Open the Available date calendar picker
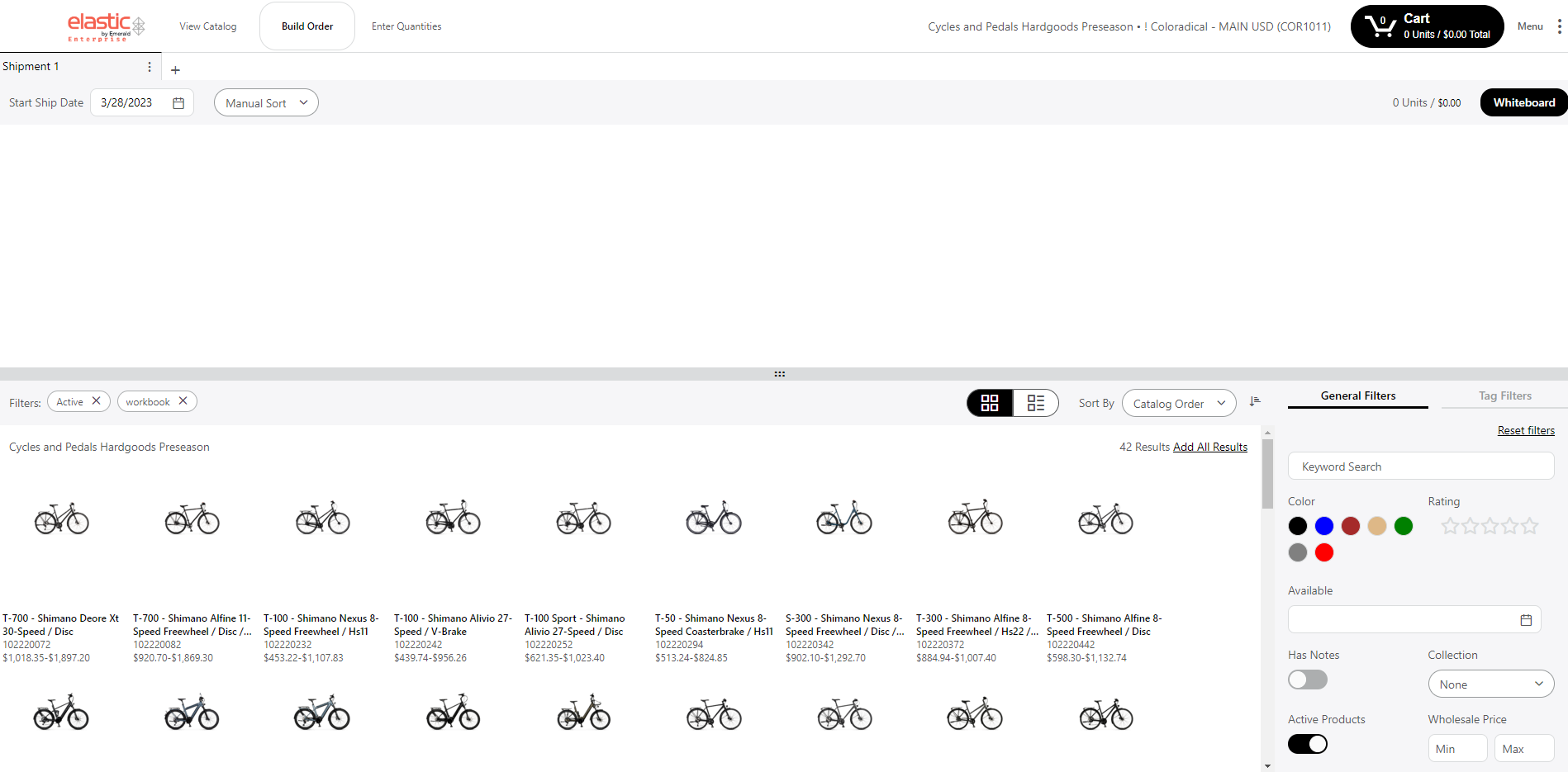 click(1526, 620)
